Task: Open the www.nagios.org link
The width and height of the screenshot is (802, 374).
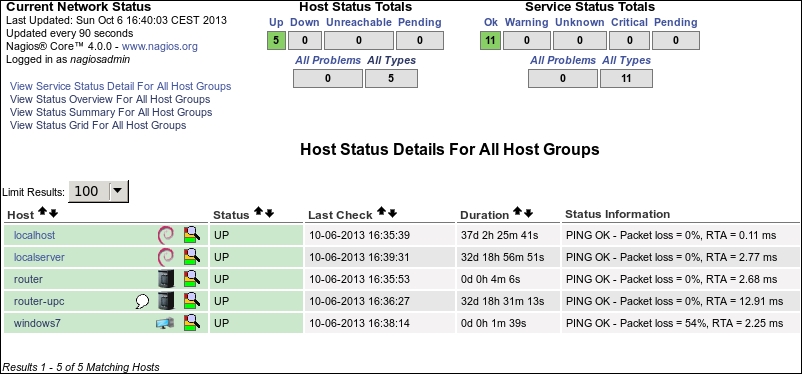Action: (160, 47)
